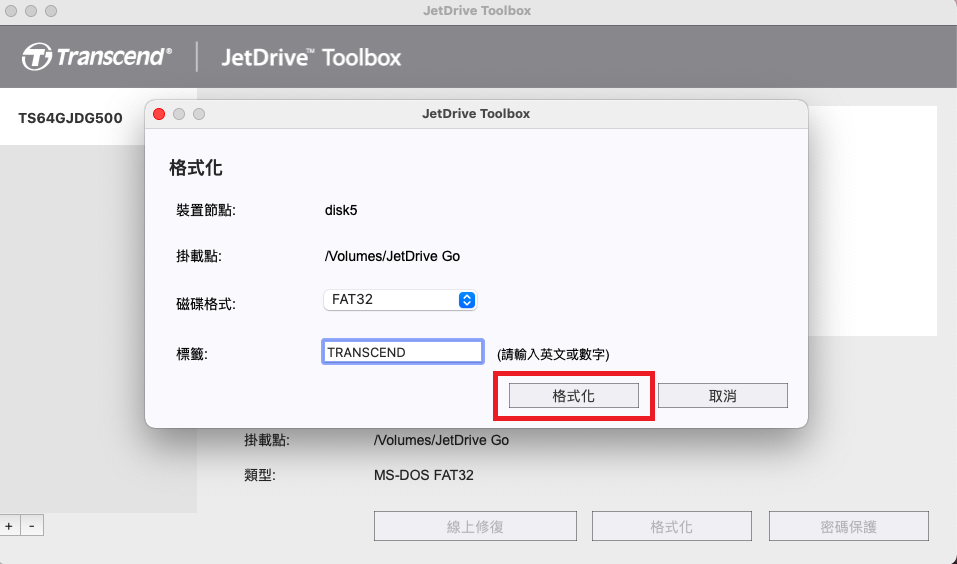The height and width of the screenshot is (564, 957).
Task: Click the (請輸入英文或數字) hint text
Action: pyautogui.click(x=553, y=354)
